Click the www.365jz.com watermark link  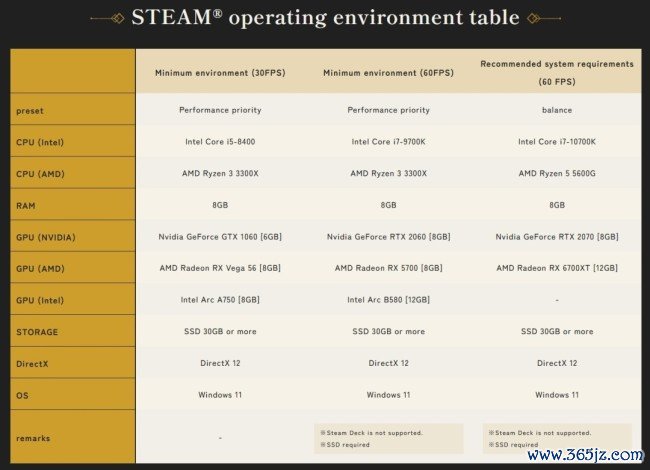tap(585, 455)
